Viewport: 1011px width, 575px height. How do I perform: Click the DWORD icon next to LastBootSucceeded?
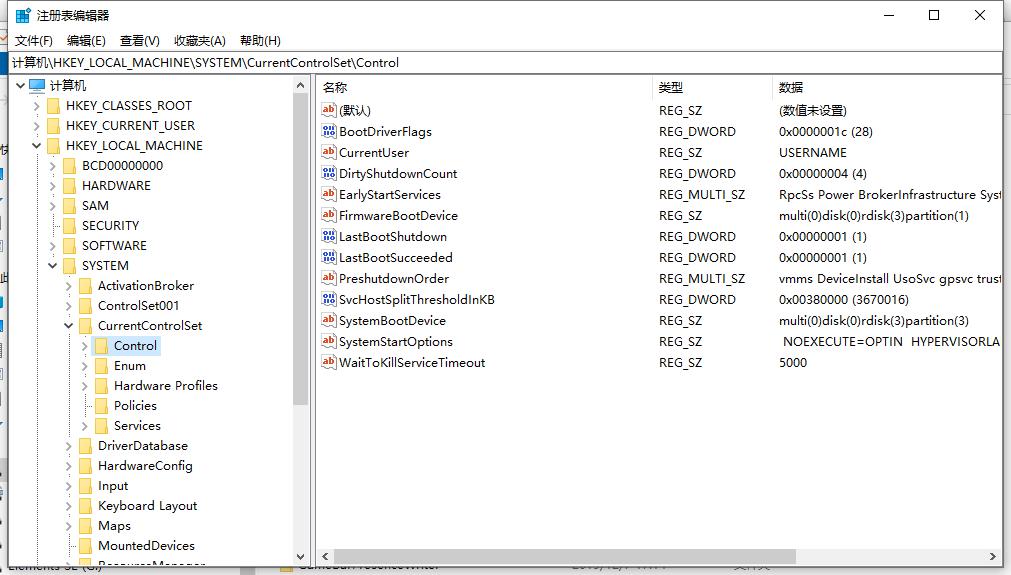(329, 257)
